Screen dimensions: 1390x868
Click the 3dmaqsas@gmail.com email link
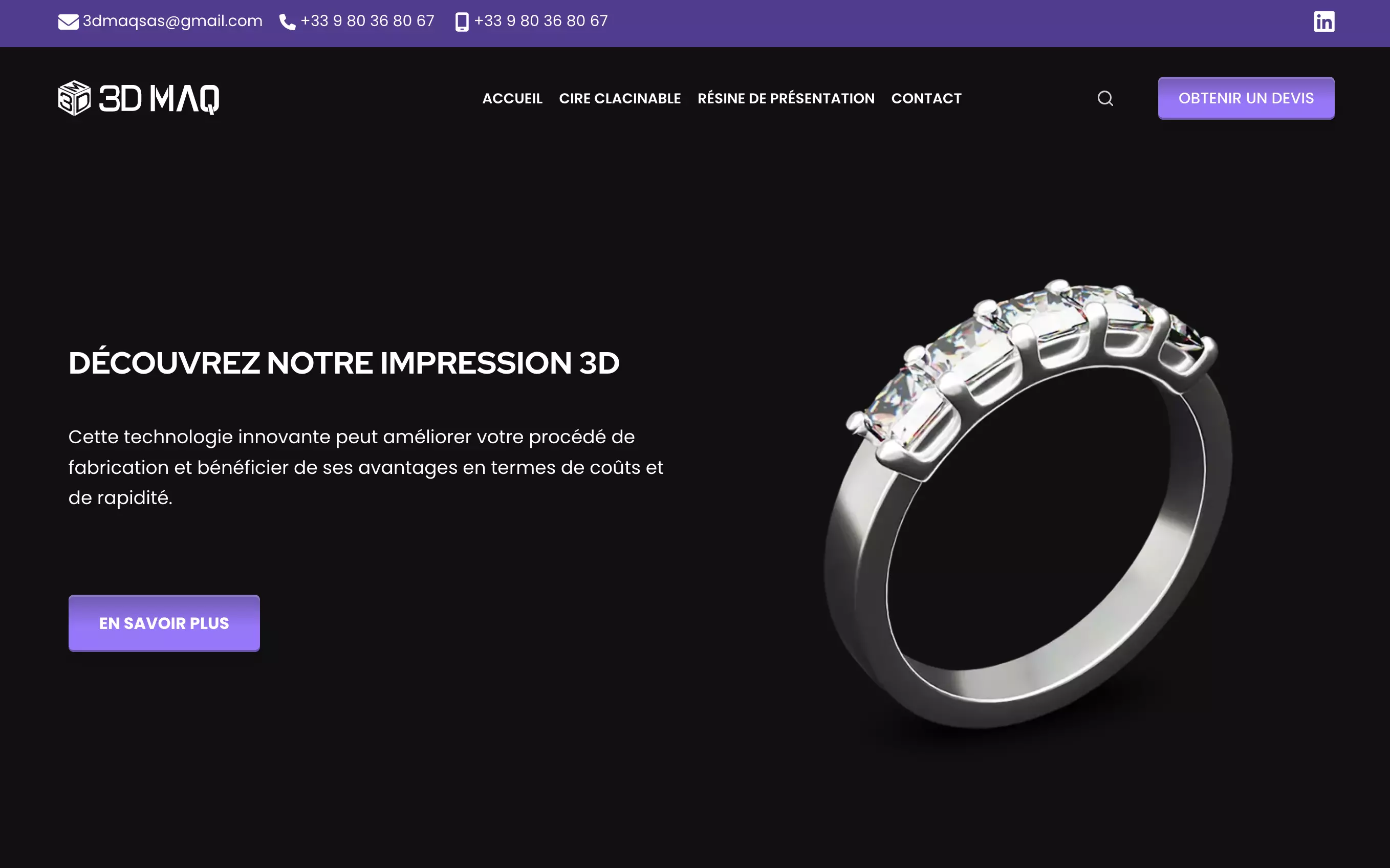coord(173,21)
